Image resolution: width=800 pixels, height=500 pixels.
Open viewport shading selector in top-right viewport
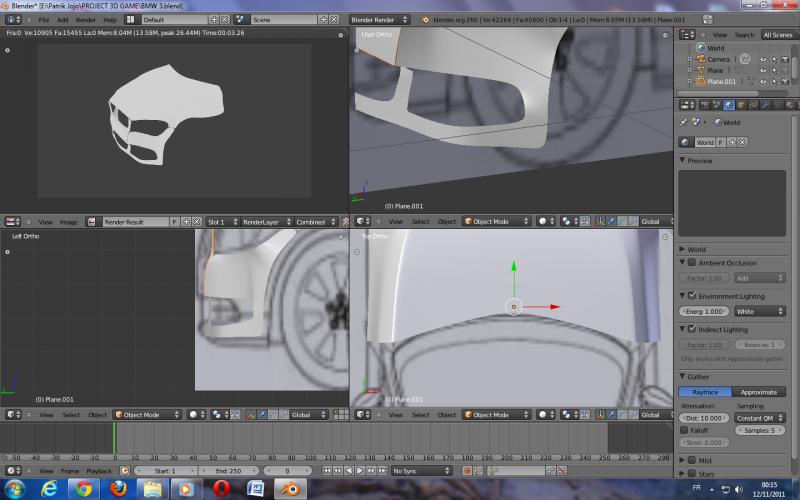(546, 221)
